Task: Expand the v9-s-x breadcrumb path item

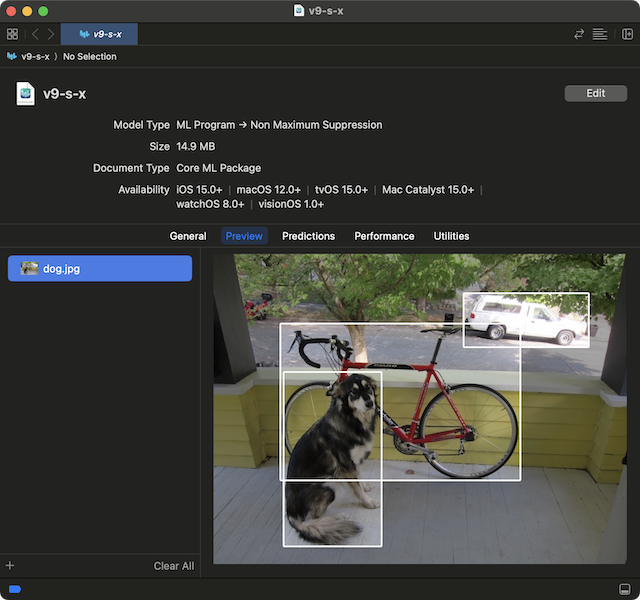Action: 28,56
